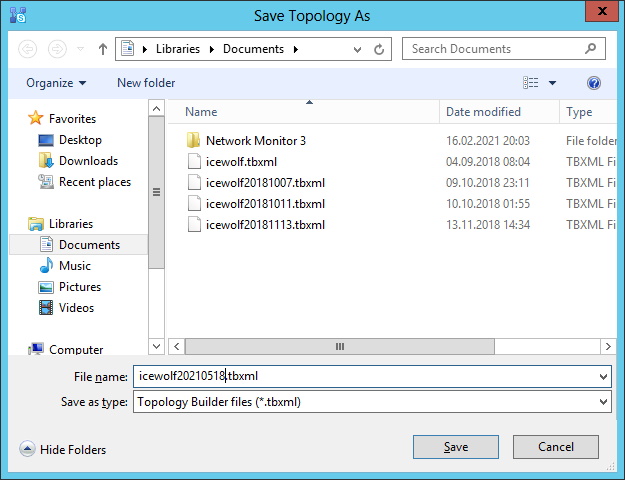Click the Downloads folder icon
The height and width of the screenshot is (480, 625).
46,161
